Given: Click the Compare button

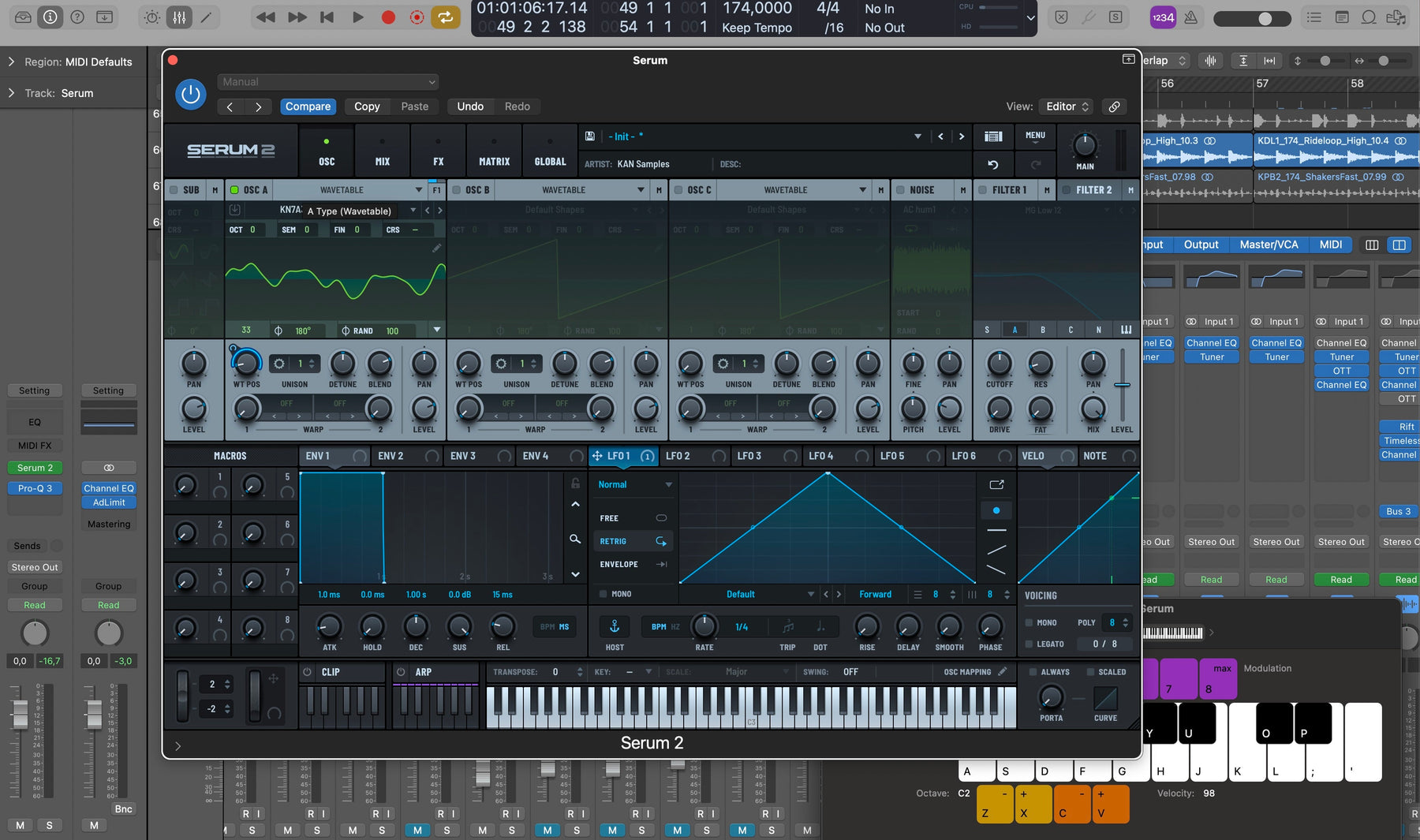Looking at the screenshot, I should [x=308, y=106].
